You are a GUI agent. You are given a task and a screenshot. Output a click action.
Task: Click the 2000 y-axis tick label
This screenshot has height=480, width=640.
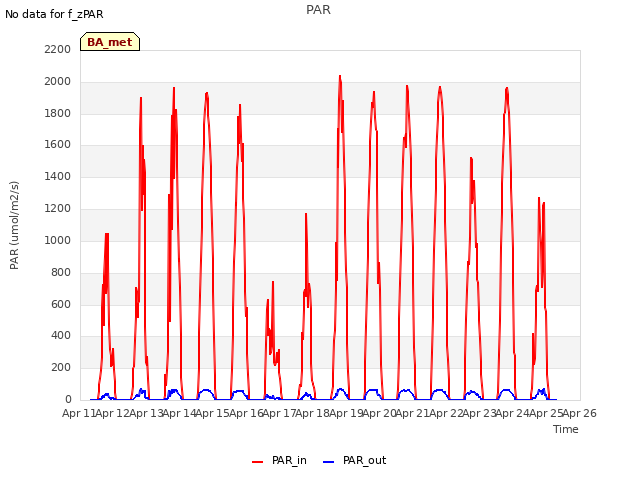pos(58,81)
